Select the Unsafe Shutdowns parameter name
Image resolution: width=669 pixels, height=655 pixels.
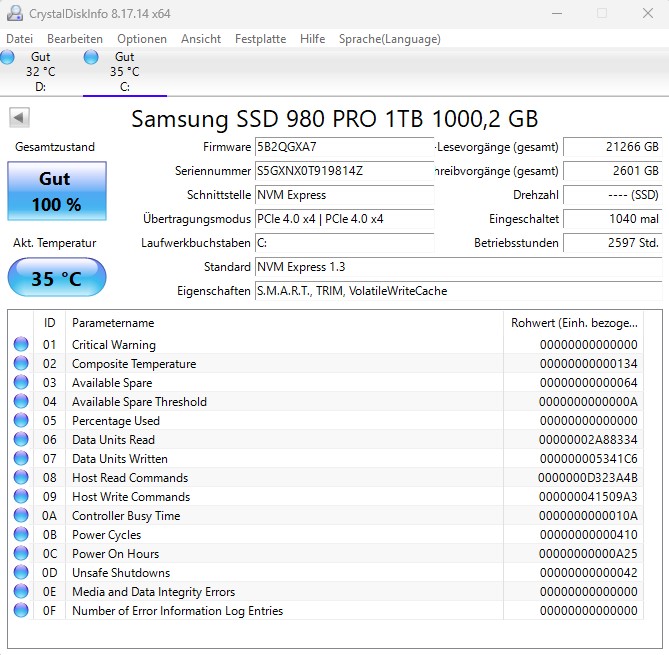pyautogui.click(x=121, y=573)
